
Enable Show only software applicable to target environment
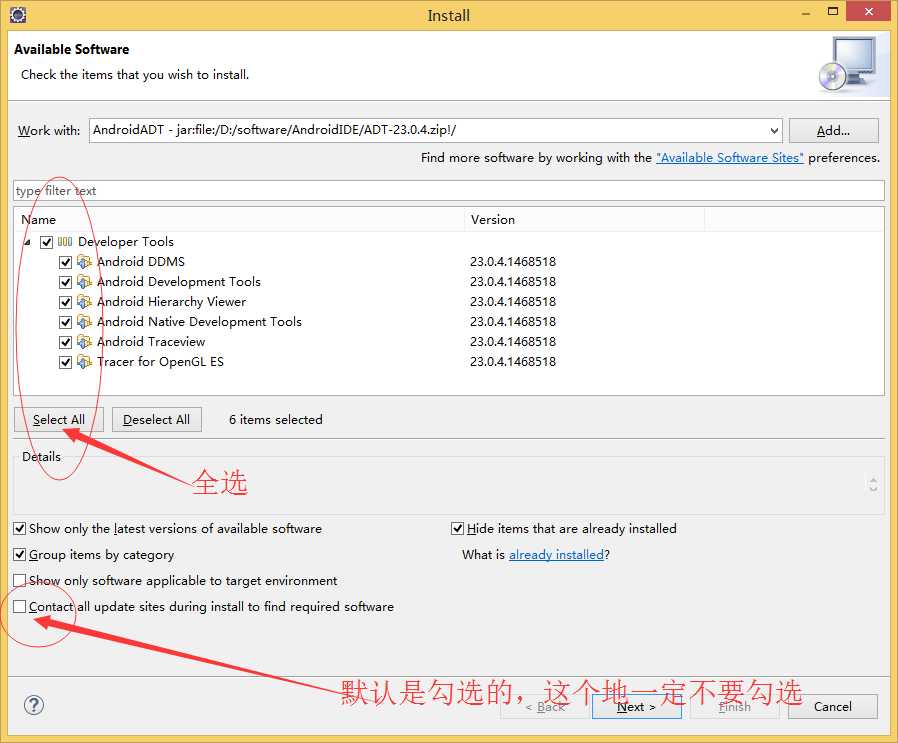tap(19, 580)
